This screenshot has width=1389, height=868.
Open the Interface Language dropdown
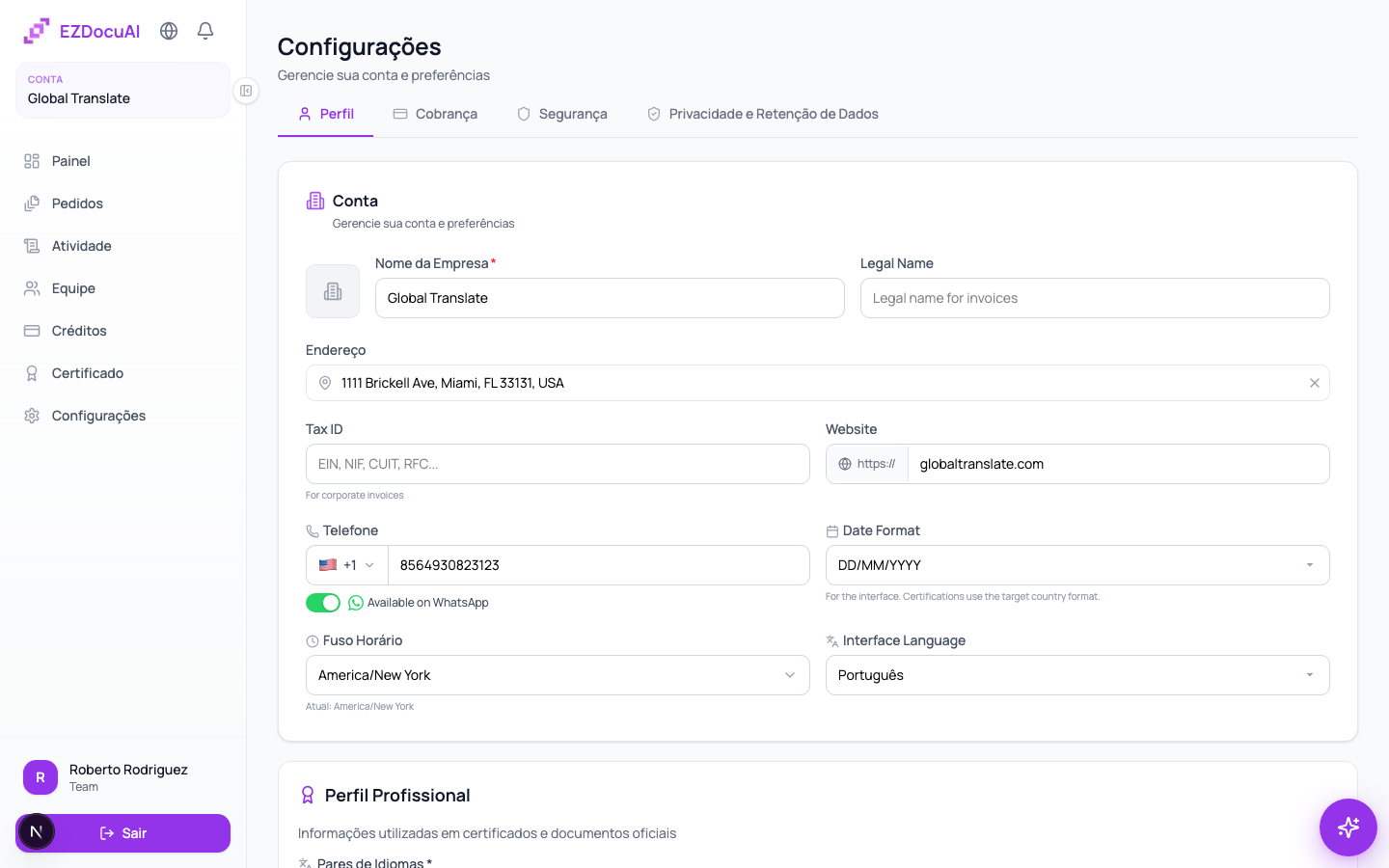coord(1077,675)
